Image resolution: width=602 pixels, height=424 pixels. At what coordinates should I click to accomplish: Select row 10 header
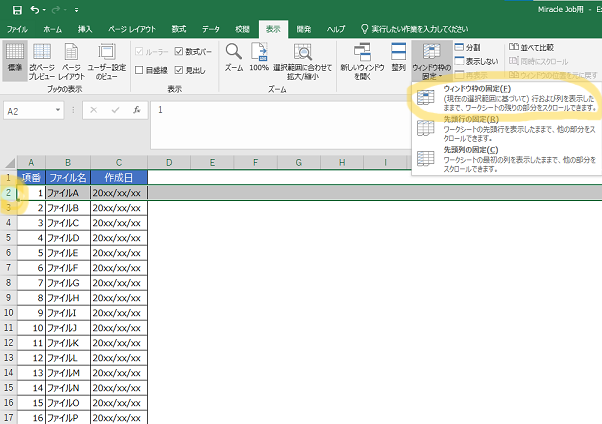click(x=8, y=313)
